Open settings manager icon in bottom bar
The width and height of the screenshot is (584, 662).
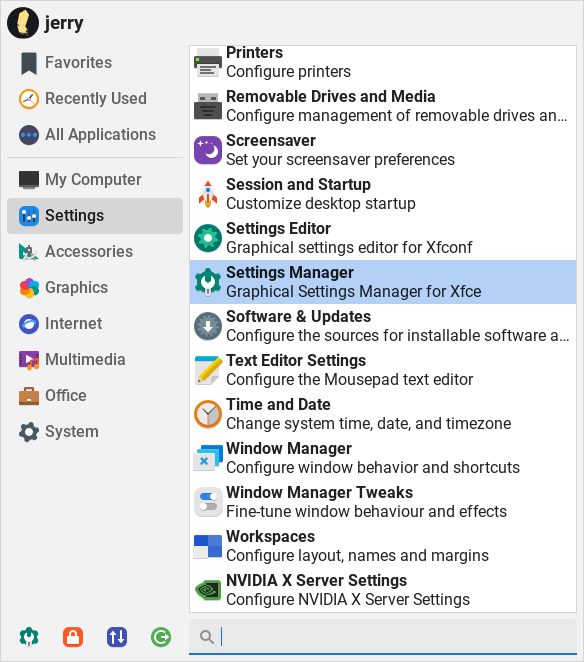coord(29,637)
